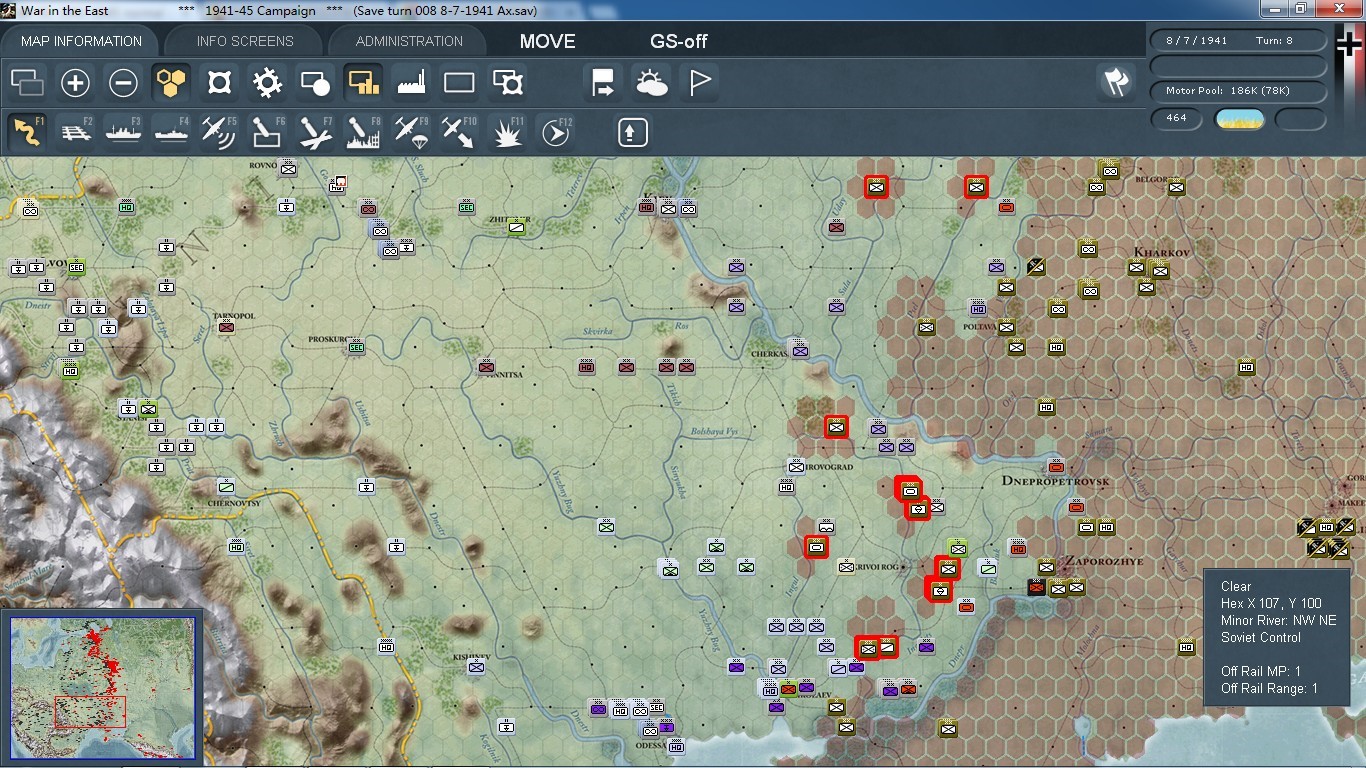The image size is (1366, 768).
Task: Select Bomb airfield mode (F7) icon
Action: tap(315, 132)
